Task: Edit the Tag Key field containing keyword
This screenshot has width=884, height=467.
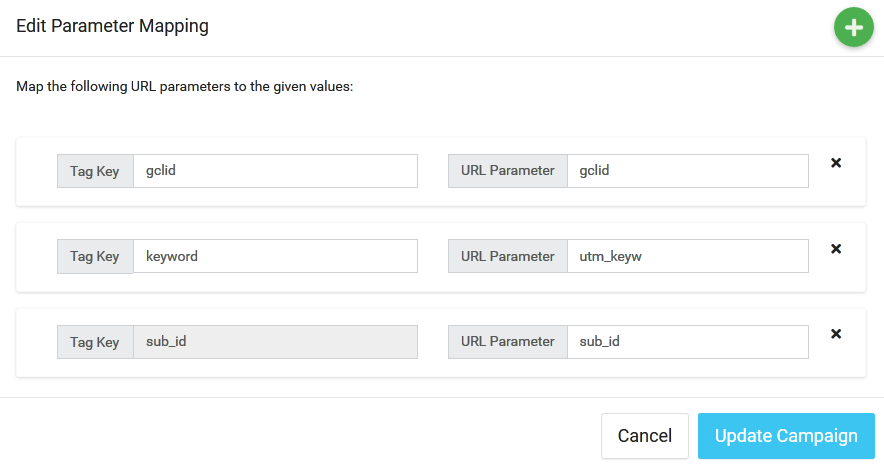Action: (275, 256)
